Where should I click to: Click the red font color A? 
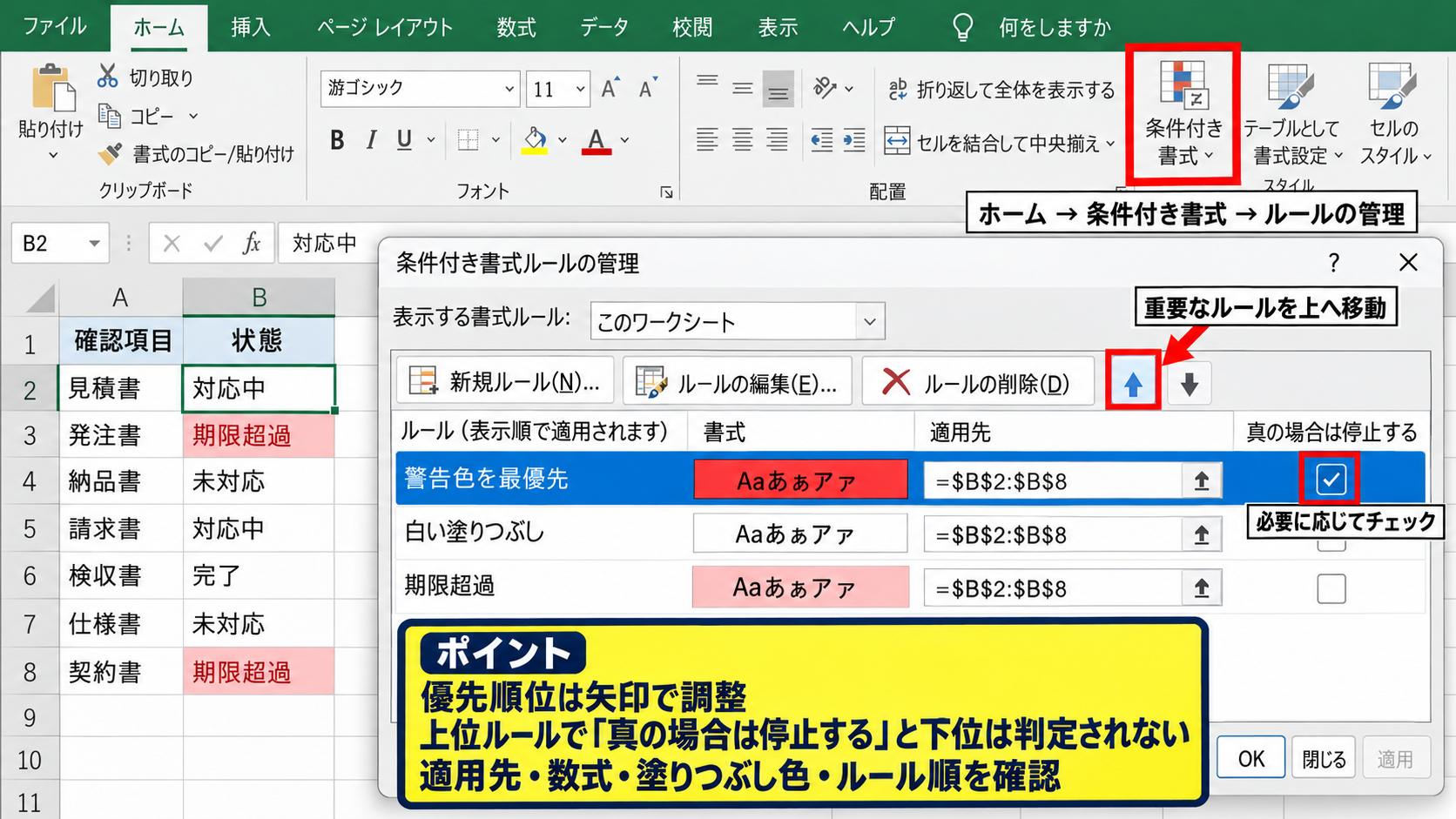click(x=597, y=140)
